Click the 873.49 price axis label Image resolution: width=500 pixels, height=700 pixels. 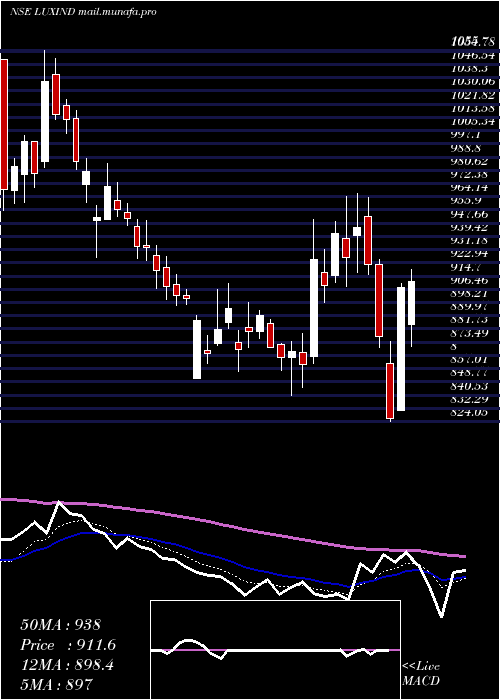[470, 333]
